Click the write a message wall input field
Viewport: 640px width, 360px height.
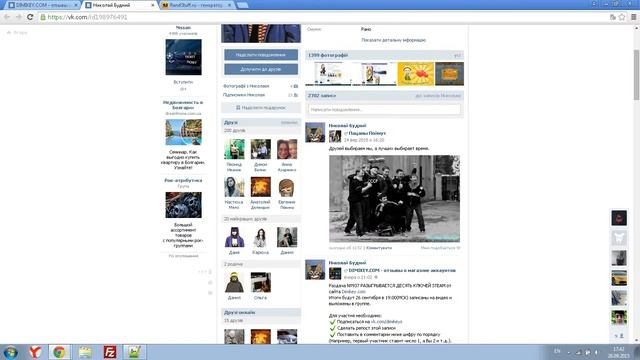(384, 109)
